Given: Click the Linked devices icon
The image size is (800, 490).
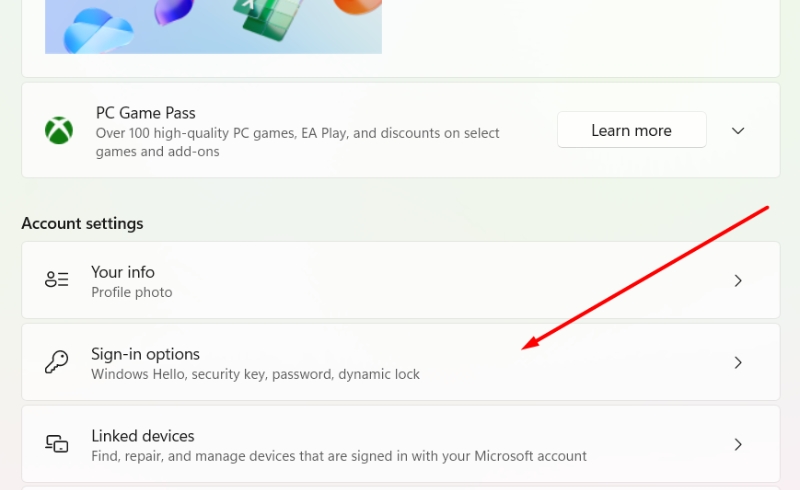Looking at the screenshot, I should [x=57, y=444].
